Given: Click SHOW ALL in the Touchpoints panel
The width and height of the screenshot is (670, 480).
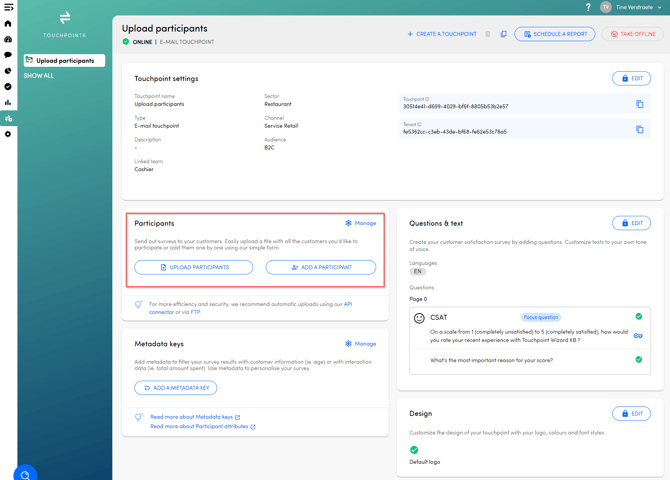Looking at the screenshot, I should click(x=39, y=76).
